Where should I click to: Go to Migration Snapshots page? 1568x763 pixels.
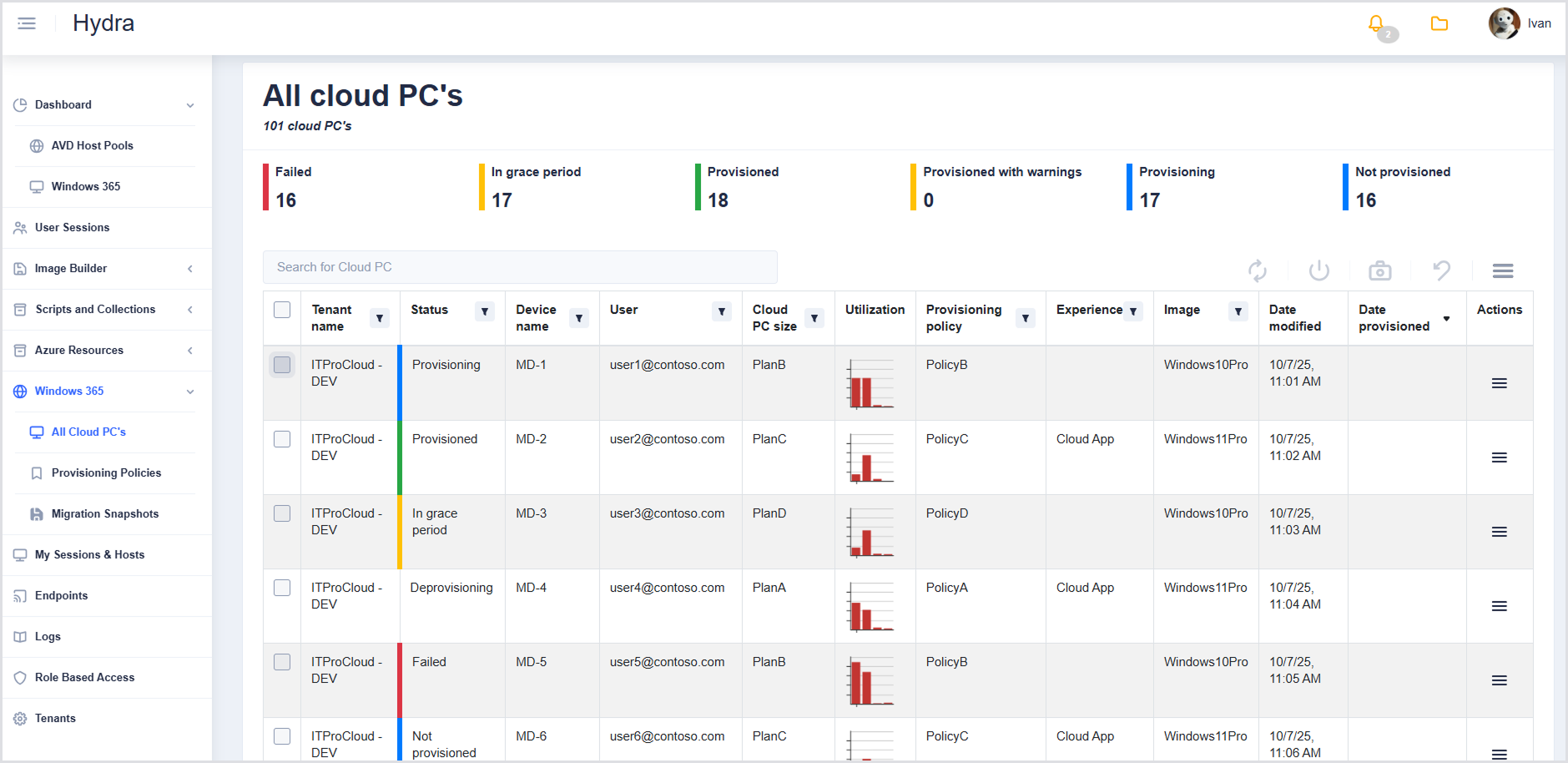pyautogui.click(x=104, y=514)
